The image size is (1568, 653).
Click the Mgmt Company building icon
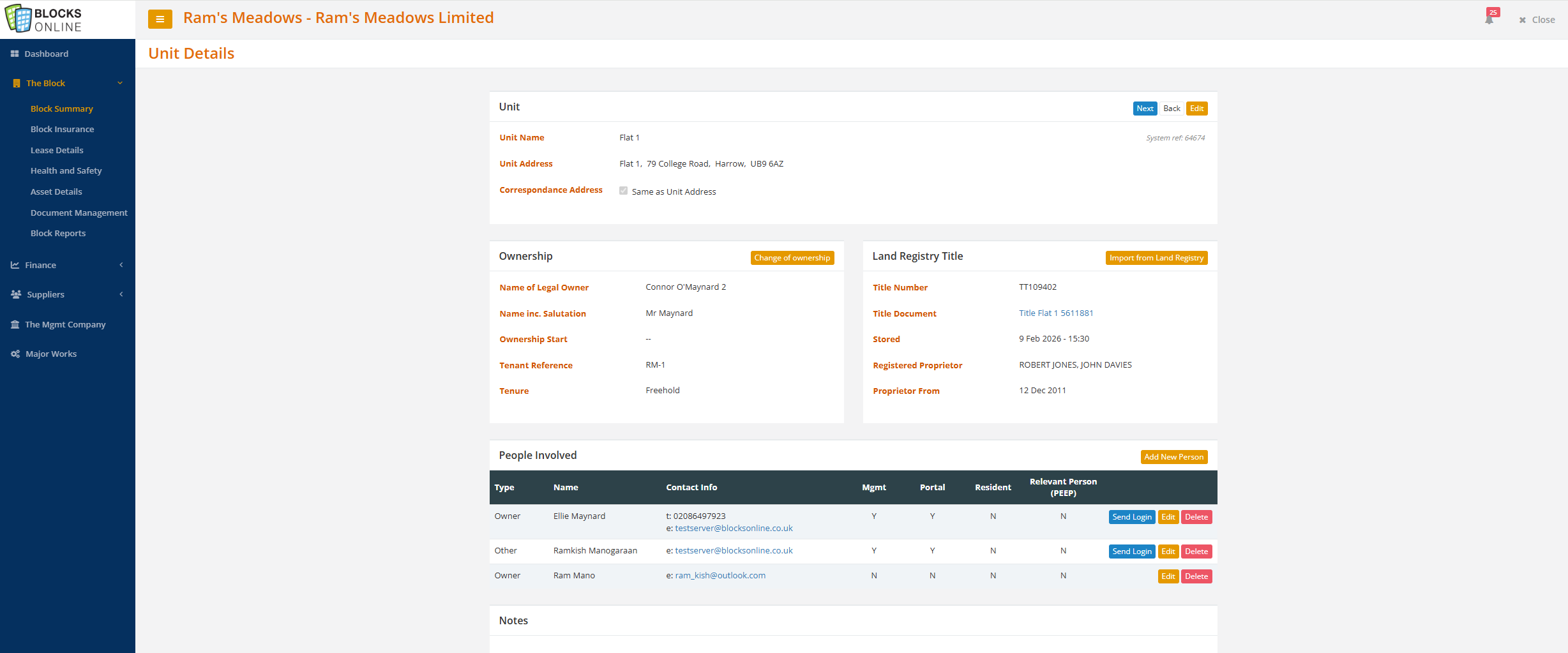(15, 324)
